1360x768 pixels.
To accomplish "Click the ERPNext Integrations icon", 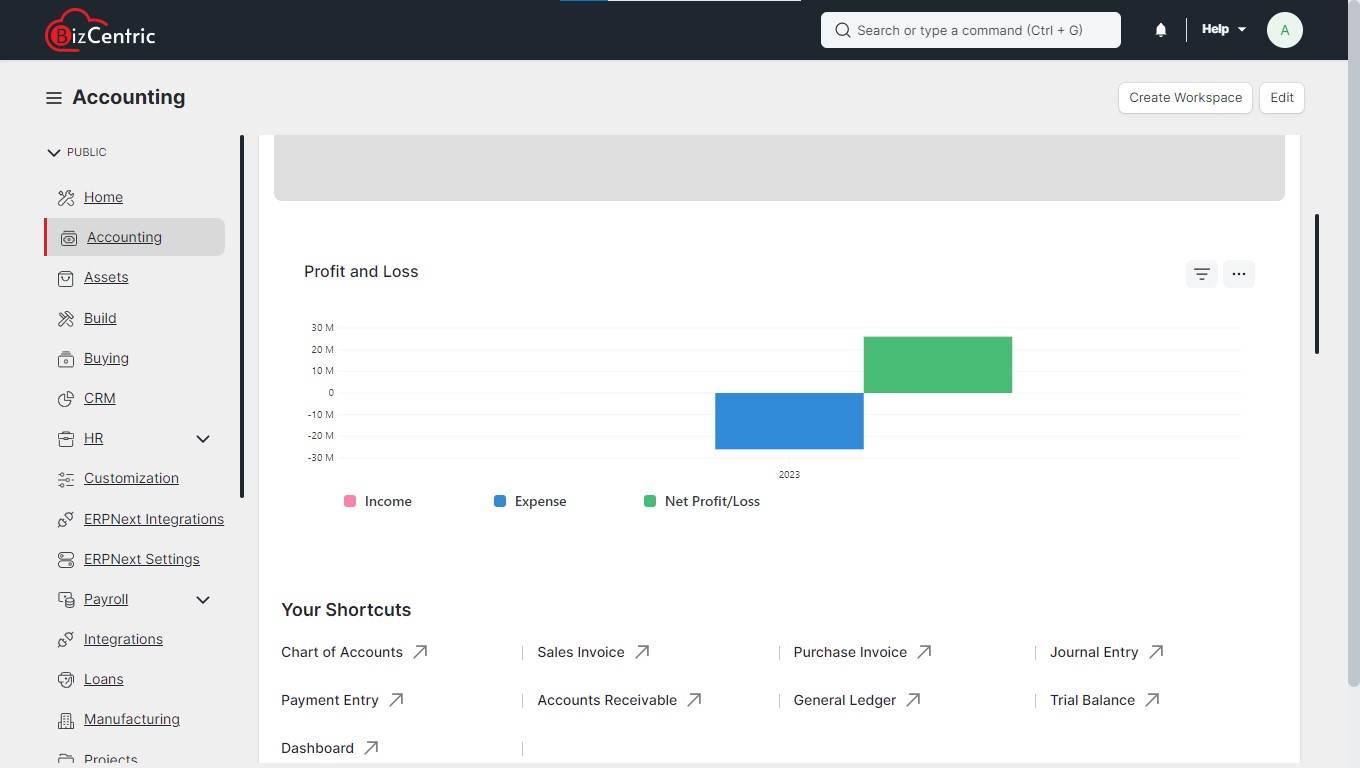I will point(66,520).
